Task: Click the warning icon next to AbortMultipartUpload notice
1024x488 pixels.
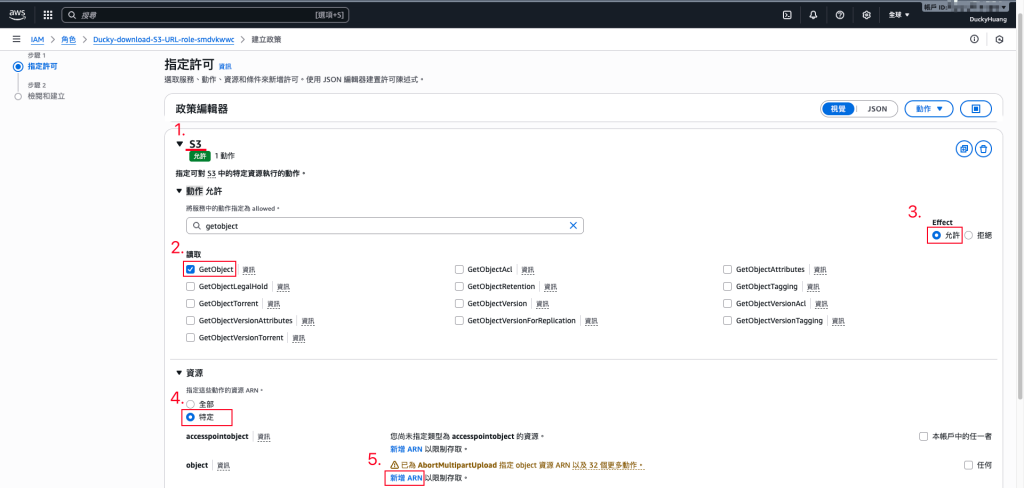Action: tap(394, 465)
